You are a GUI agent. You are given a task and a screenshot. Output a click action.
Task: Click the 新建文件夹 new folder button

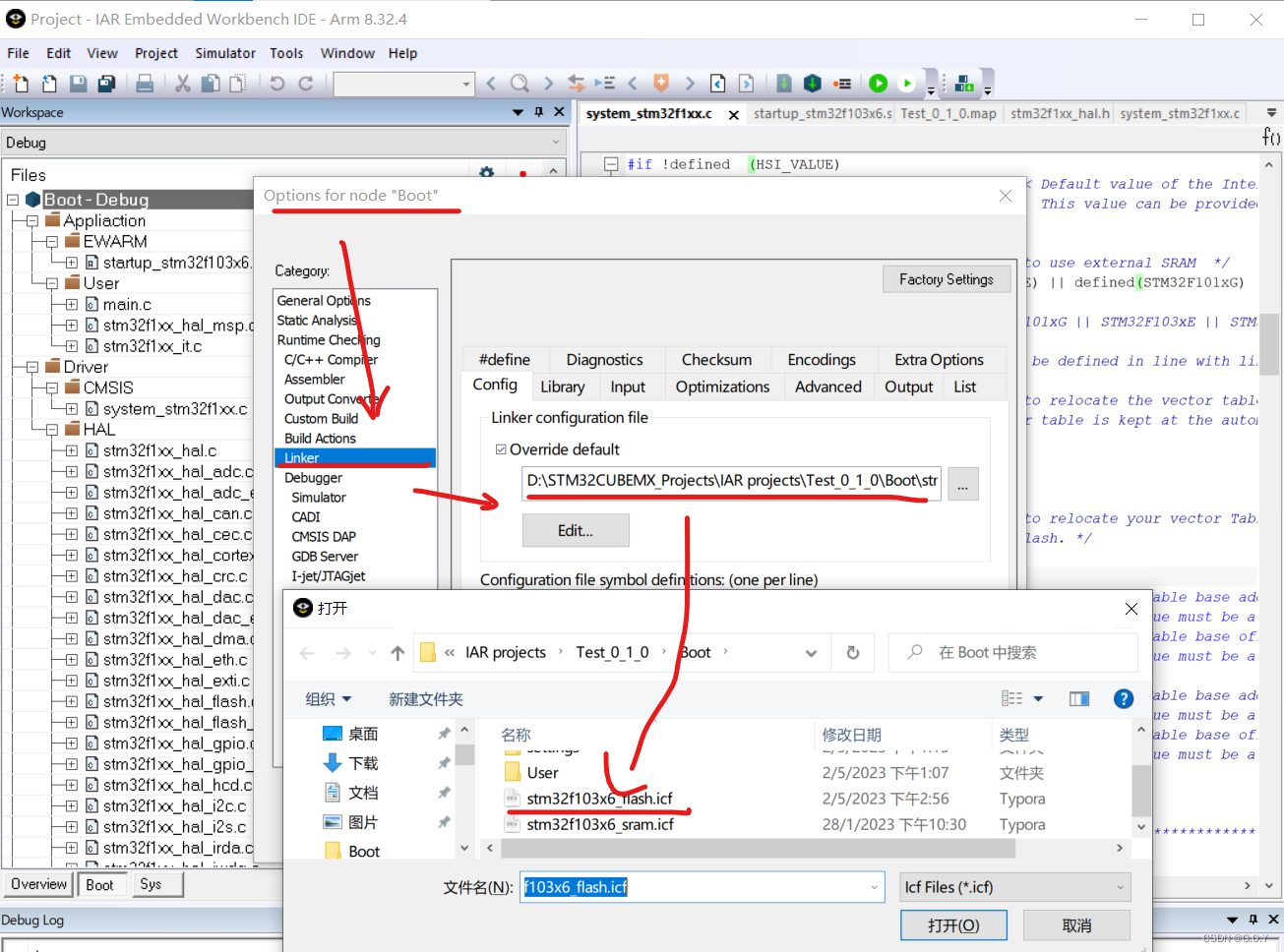click(x=425, y=699)
